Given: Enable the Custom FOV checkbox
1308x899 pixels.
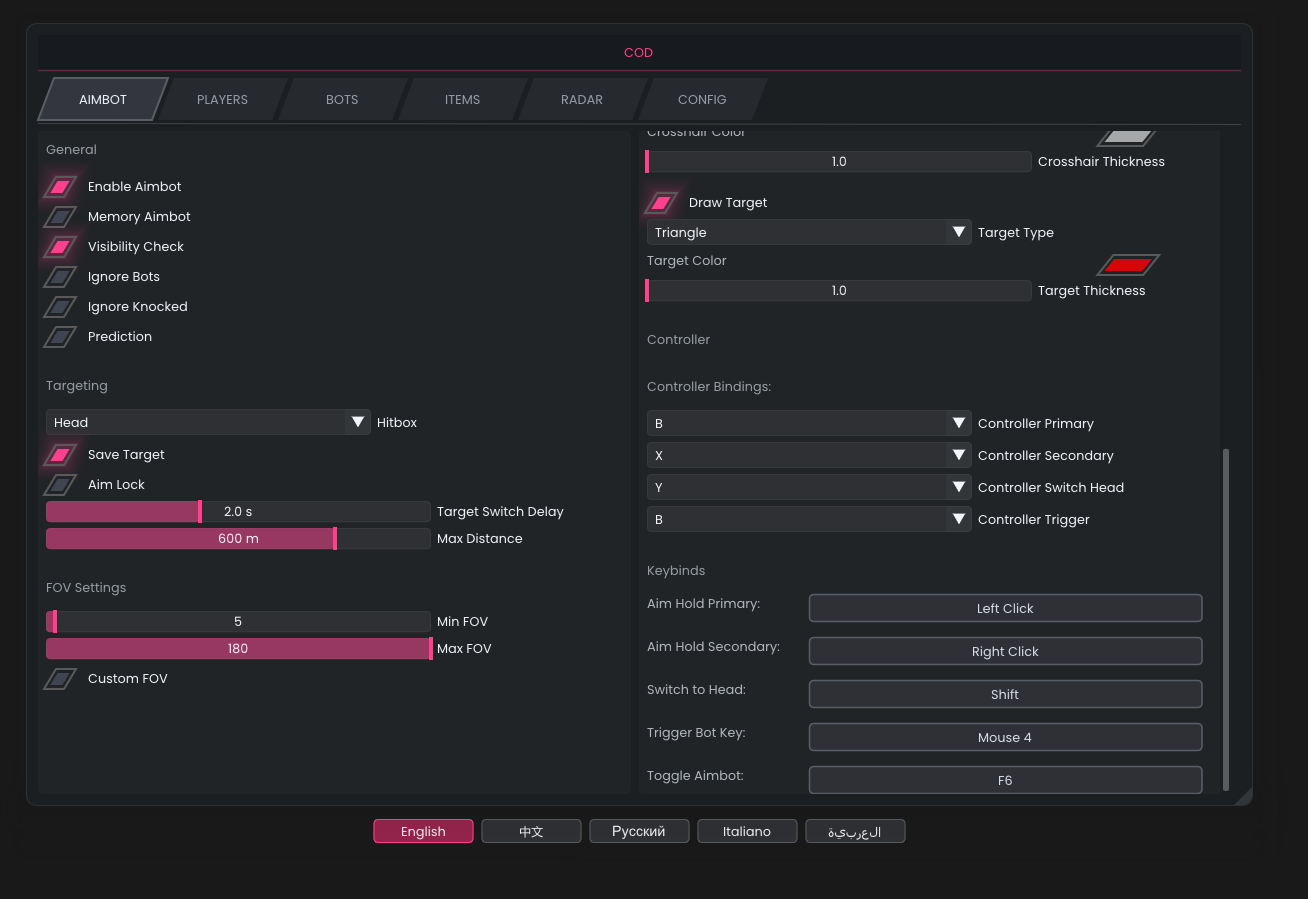Looking at the screenshot, I should (60, 679).
